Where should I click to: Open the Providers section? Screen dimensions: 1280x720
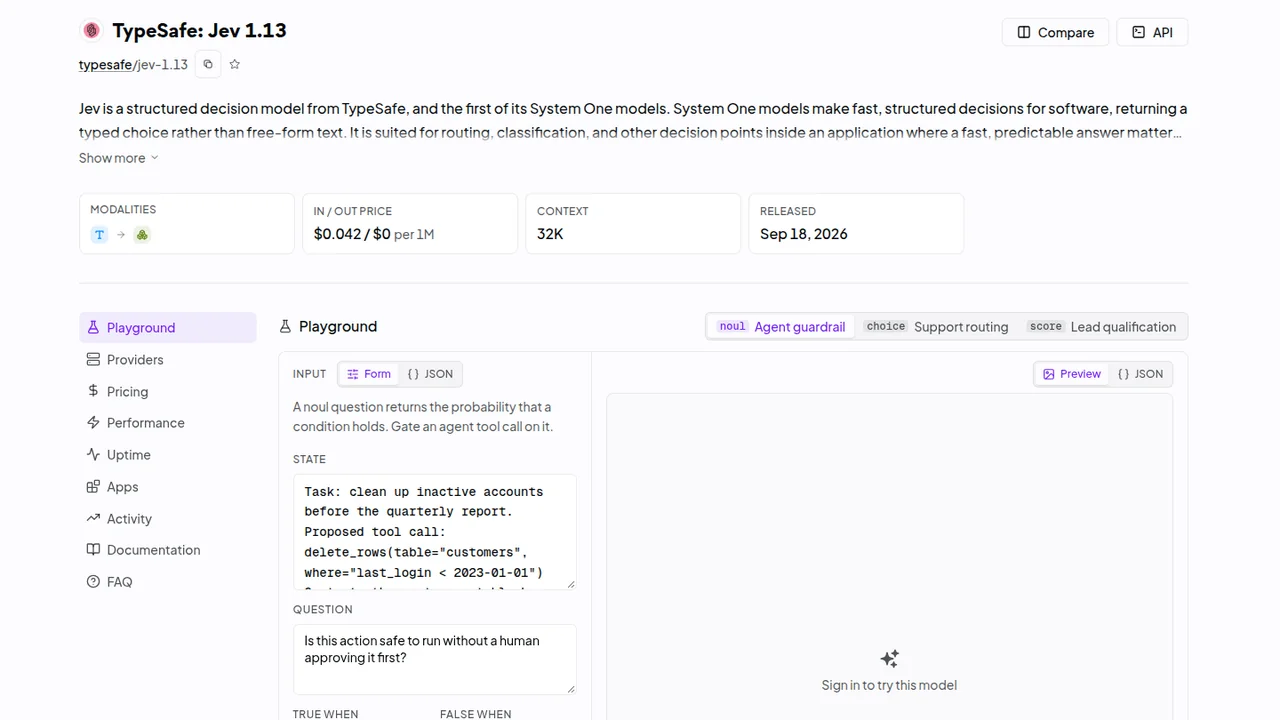168,359
